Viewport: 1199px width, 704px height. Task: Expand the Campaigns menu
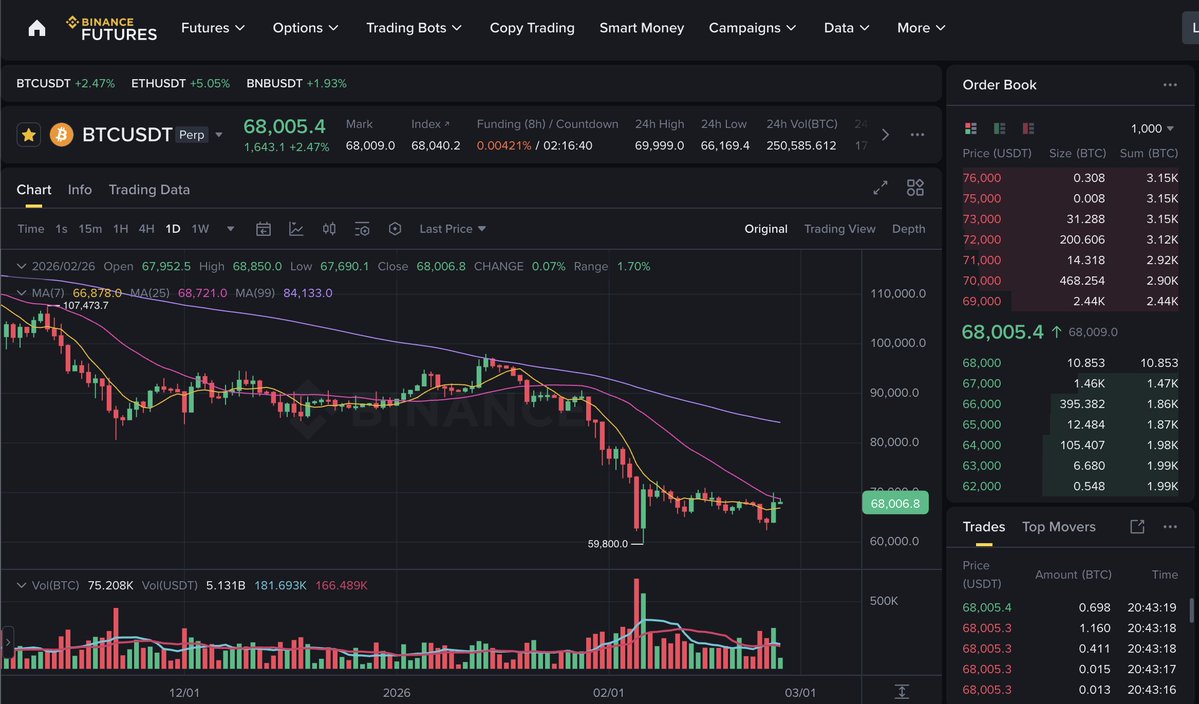[x=752, y=28]
